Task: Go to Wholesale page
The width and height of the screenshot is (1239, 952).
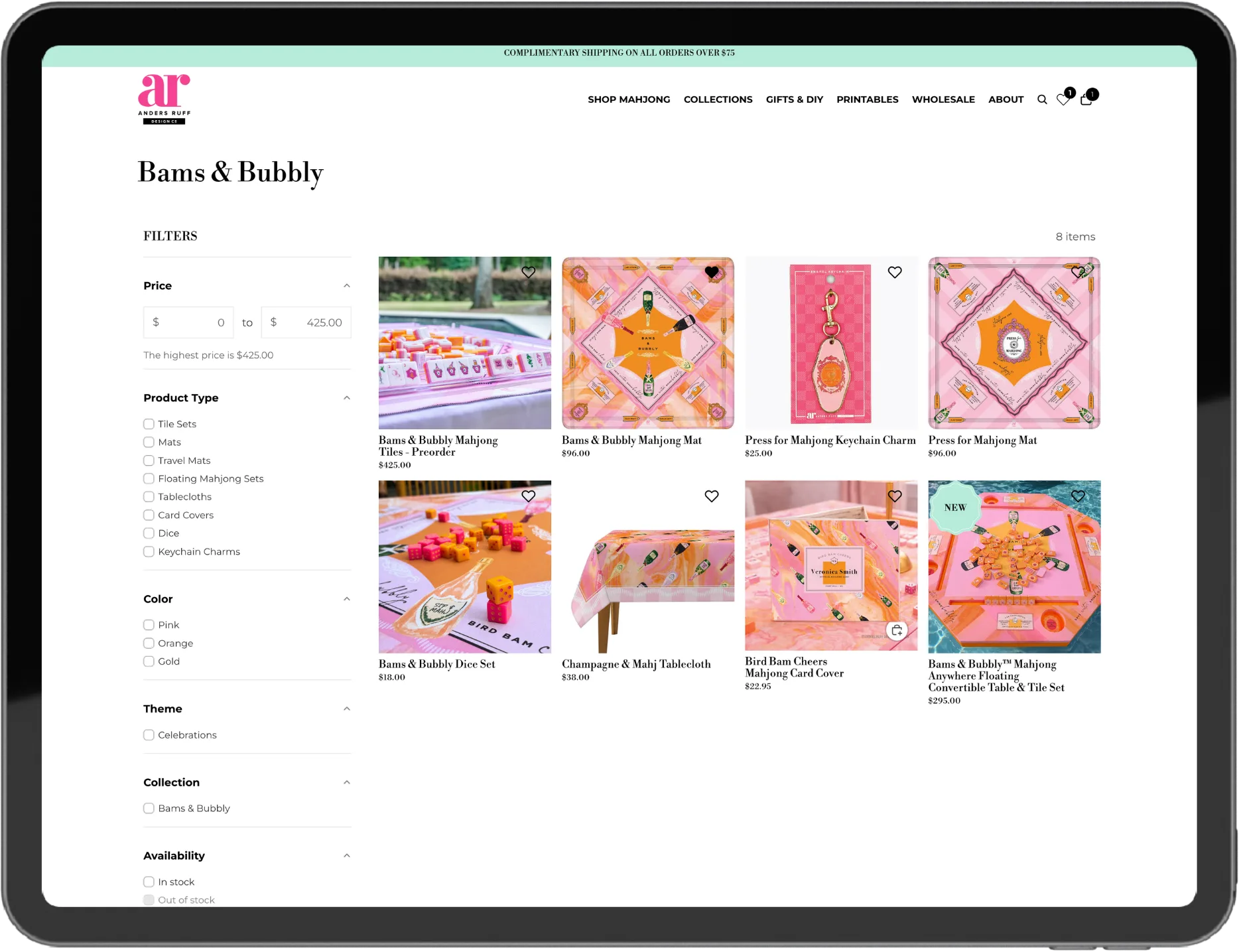Action: (943, 100)
